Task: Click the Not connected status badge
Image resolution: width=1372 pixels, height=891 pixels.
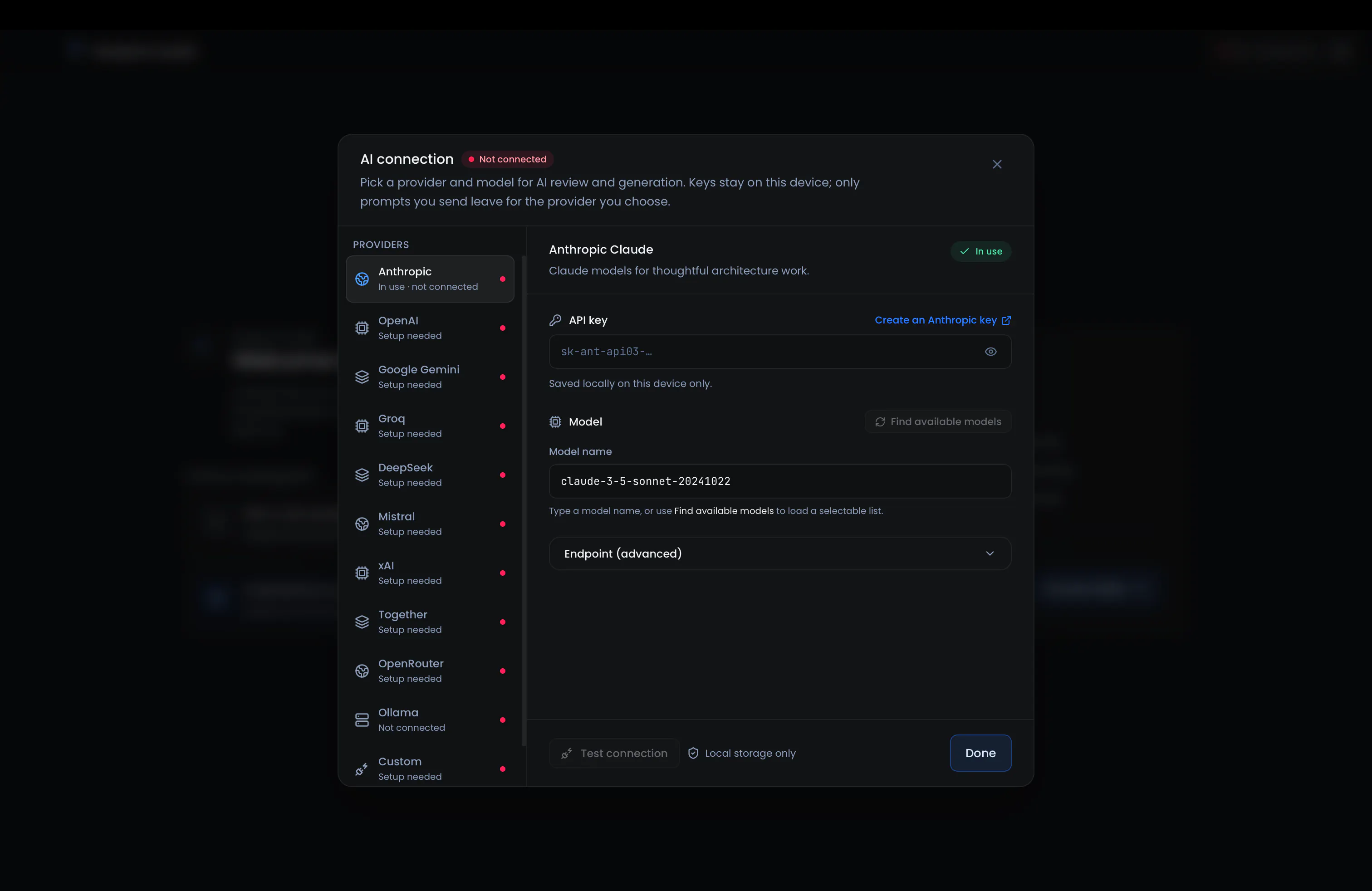Action: pyautogui.click(x=507, y=159)
